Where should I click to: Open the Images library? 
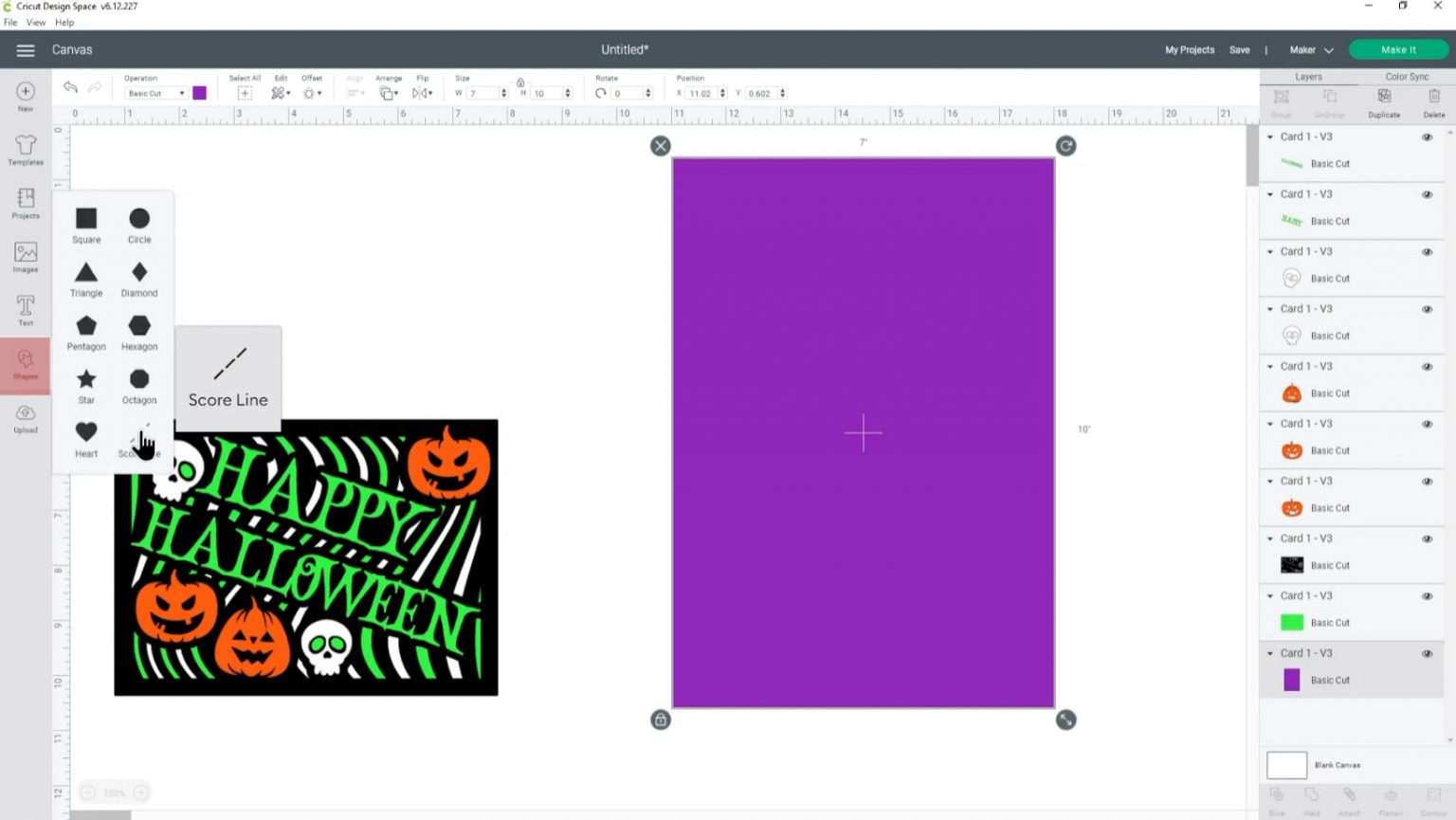(26, 257)
